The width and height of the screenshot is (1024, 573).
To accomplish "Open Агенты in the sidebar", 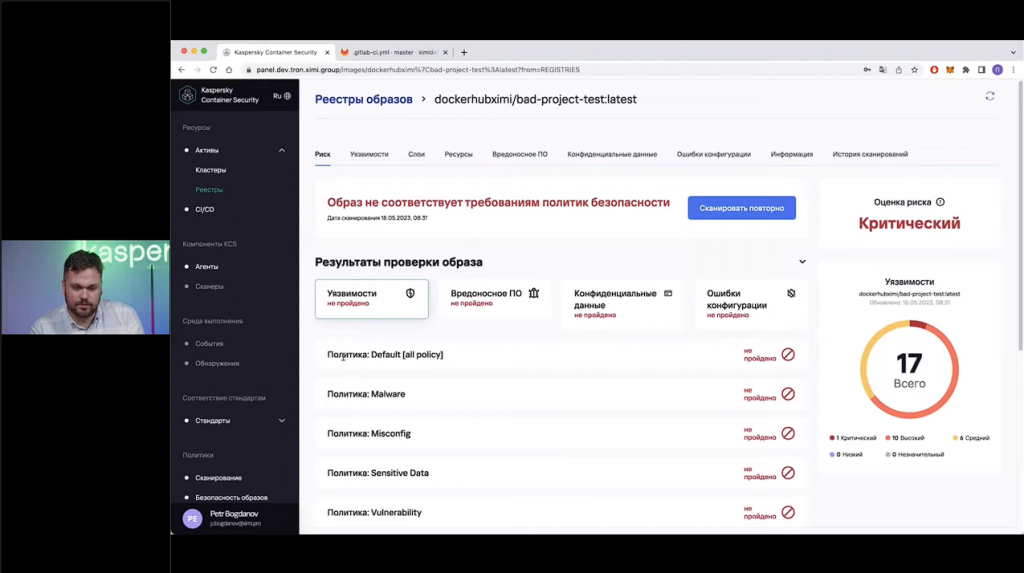I will click(x=206, y=267).
